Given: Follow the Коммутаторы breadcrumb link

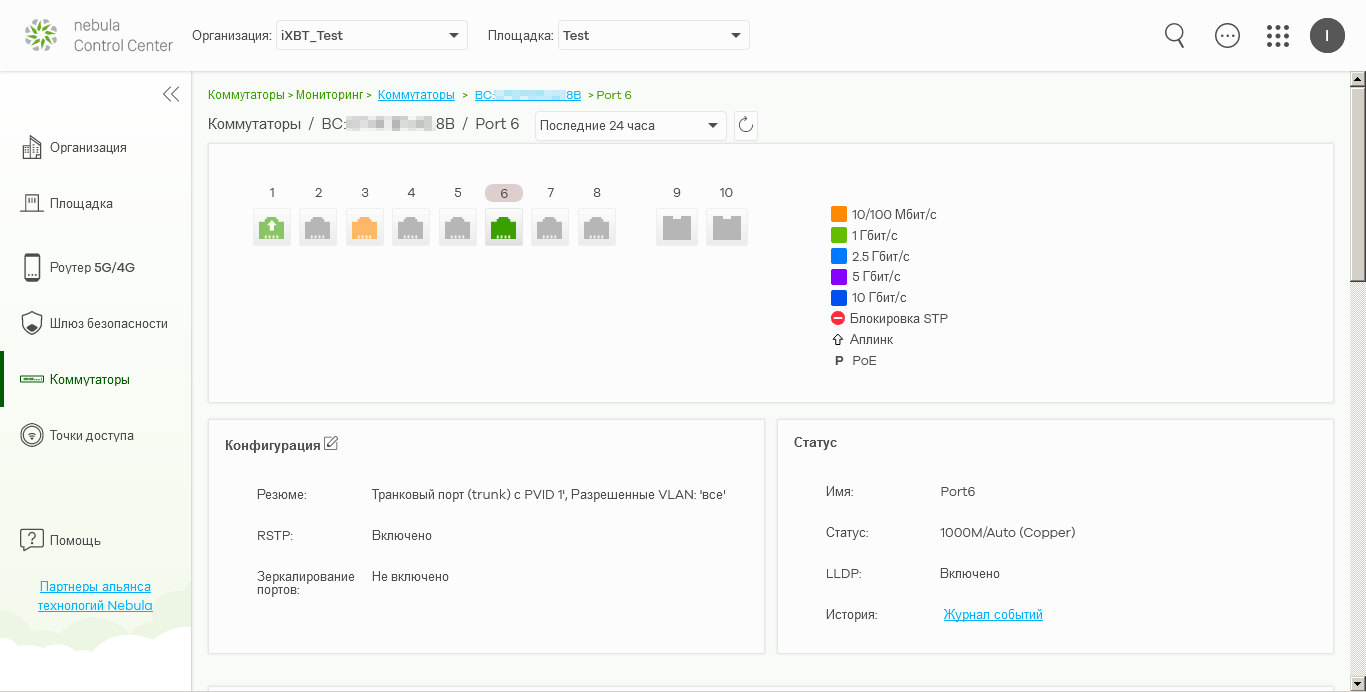Looking at the screenshot, I should point(416,95).
